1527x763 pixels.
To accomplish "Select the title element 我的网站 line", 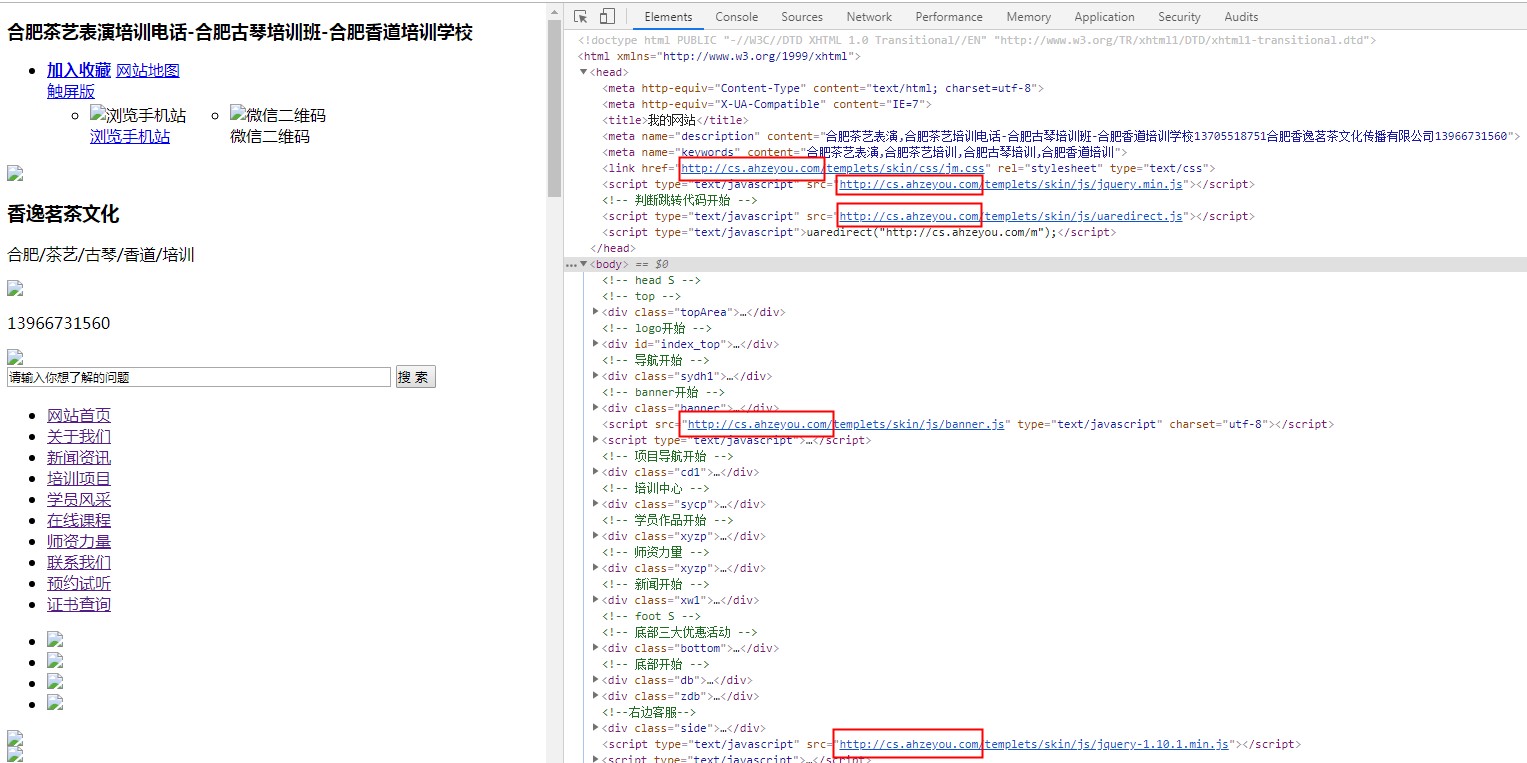I will tap(675, 120).
